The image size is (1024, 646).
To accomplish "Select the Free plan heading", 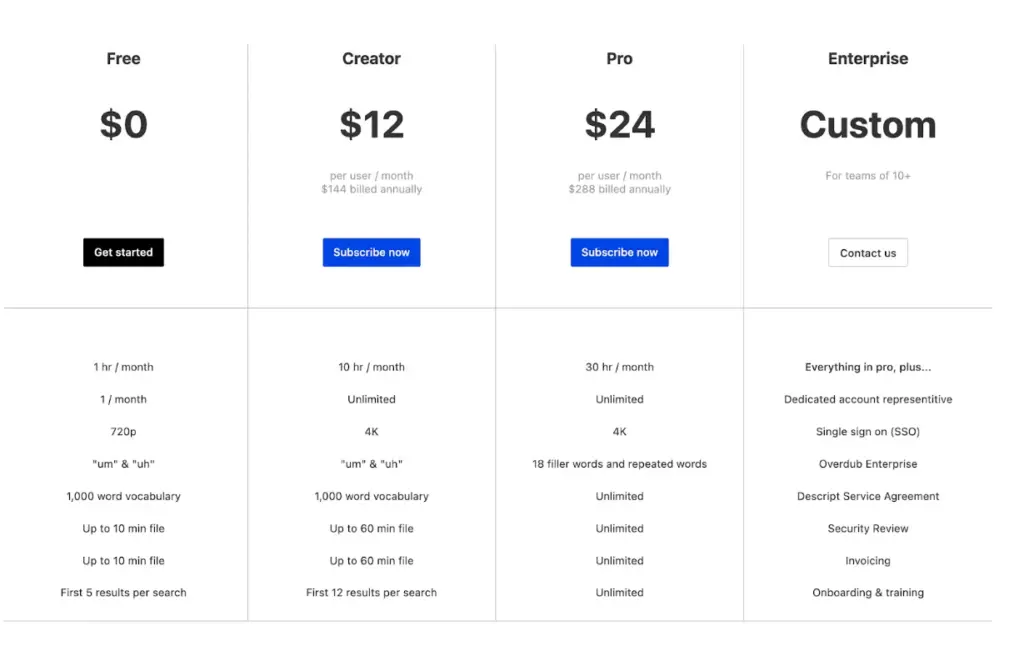I will (x=123, y=59).
